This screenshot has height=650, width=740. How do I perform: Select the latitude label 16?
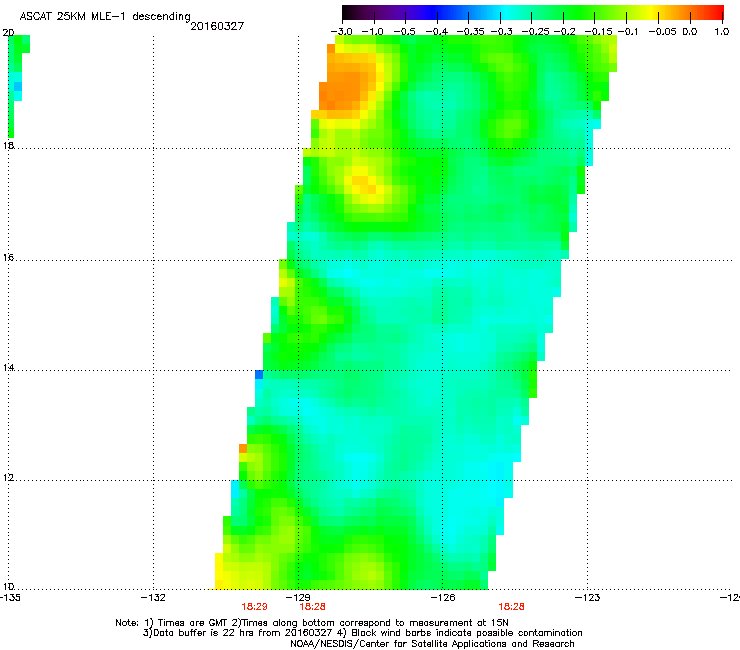point(8,258)
